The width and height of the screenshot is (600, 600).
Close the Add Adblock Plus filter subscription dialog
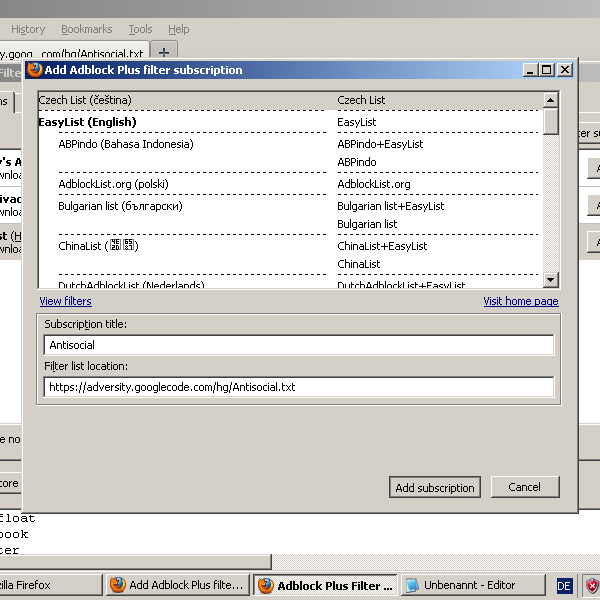(x=565, y=70)
